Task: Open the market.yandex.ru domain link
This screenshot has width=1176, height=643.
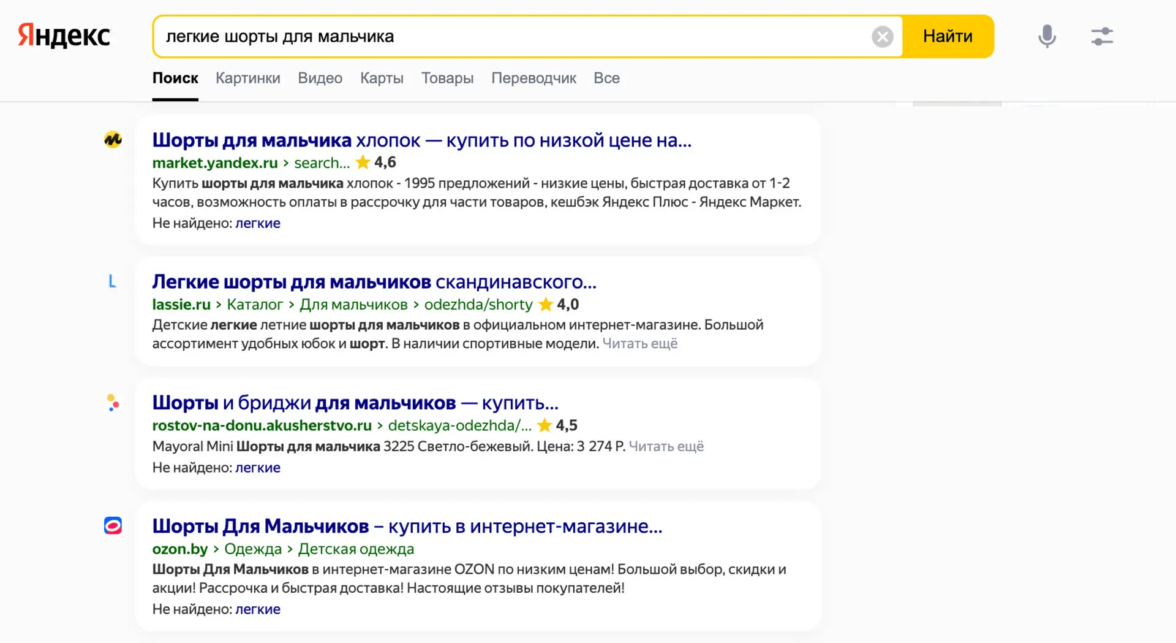Action: click(x=214, y=163)
